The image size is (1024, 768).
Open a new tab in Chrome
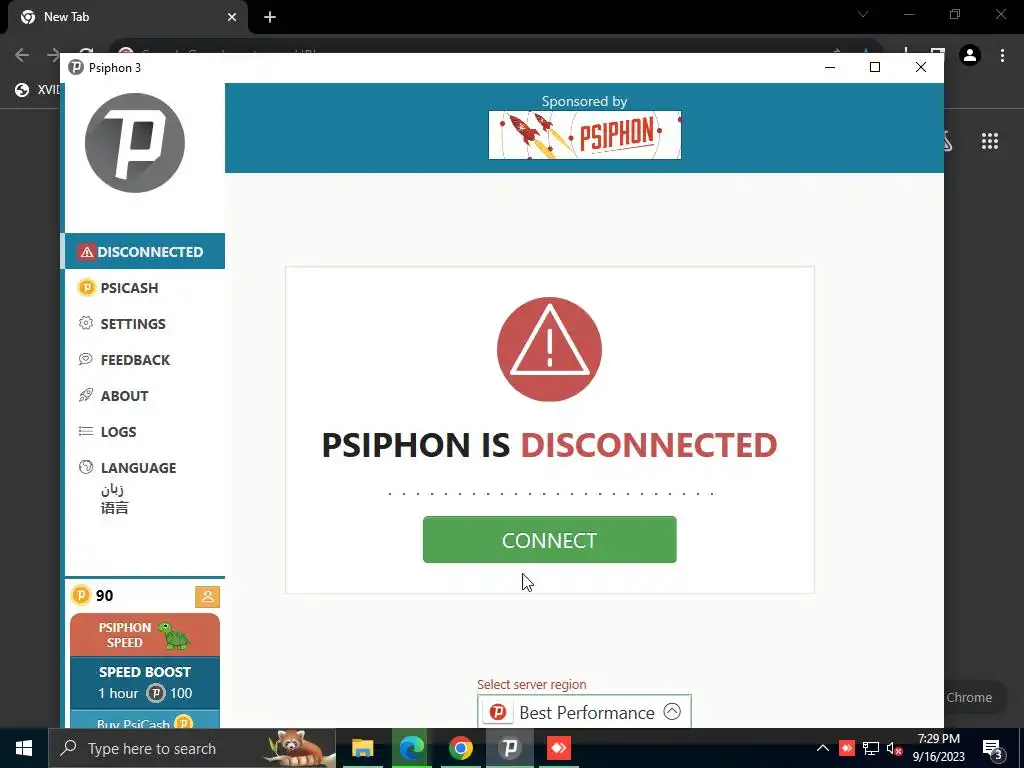click(270, 17)
